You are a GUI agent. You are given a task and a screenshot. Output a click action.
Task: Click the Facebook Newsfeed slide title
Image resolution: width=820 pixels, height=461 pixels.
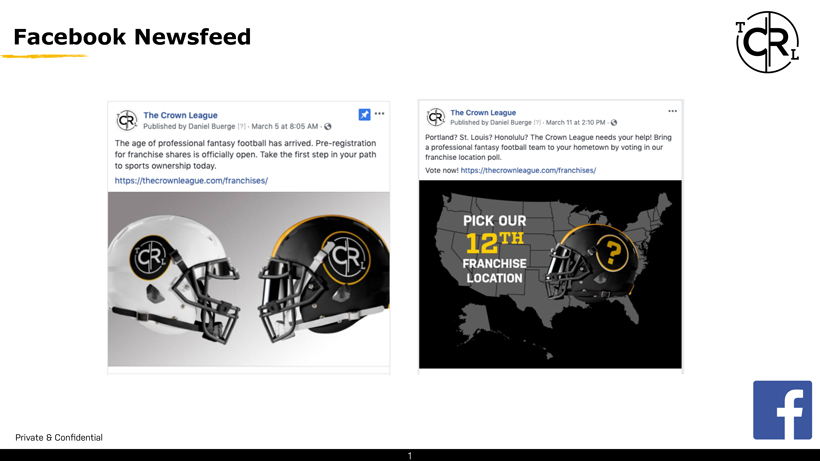point(132,37)
